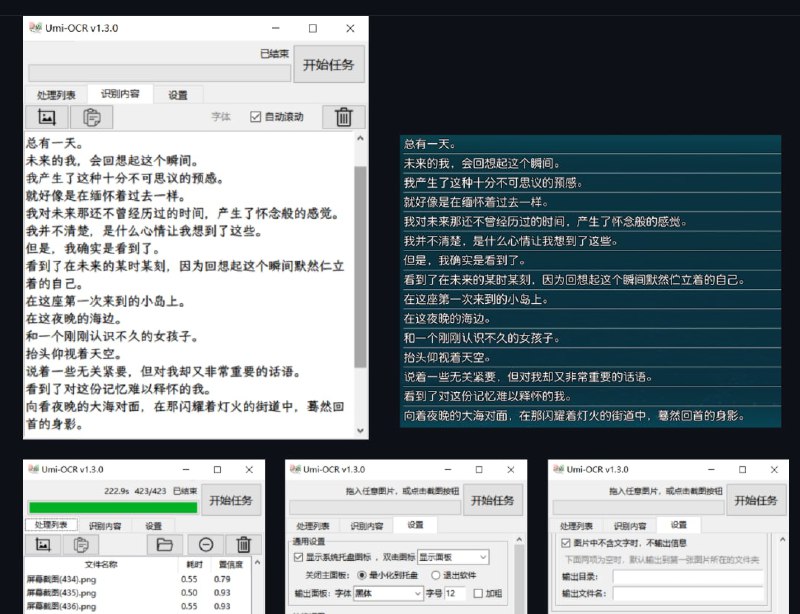Click the trash icon to clear recognized content
The height and width of the screenshot is (614, 800).
pos(344,117)
